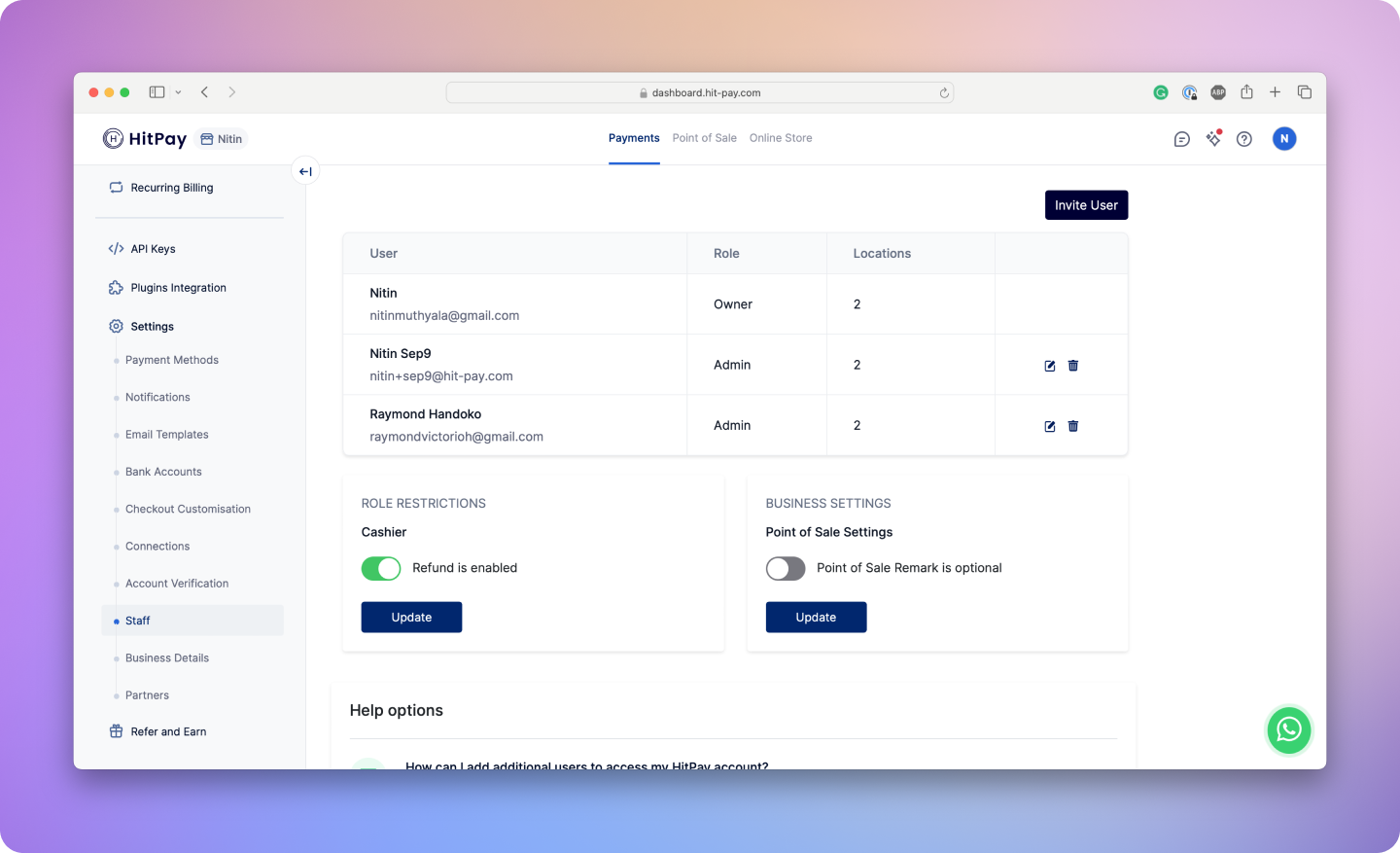Edit the Nitin Sep9 user
The image size is (1400, 853).
pos(1050,366)
